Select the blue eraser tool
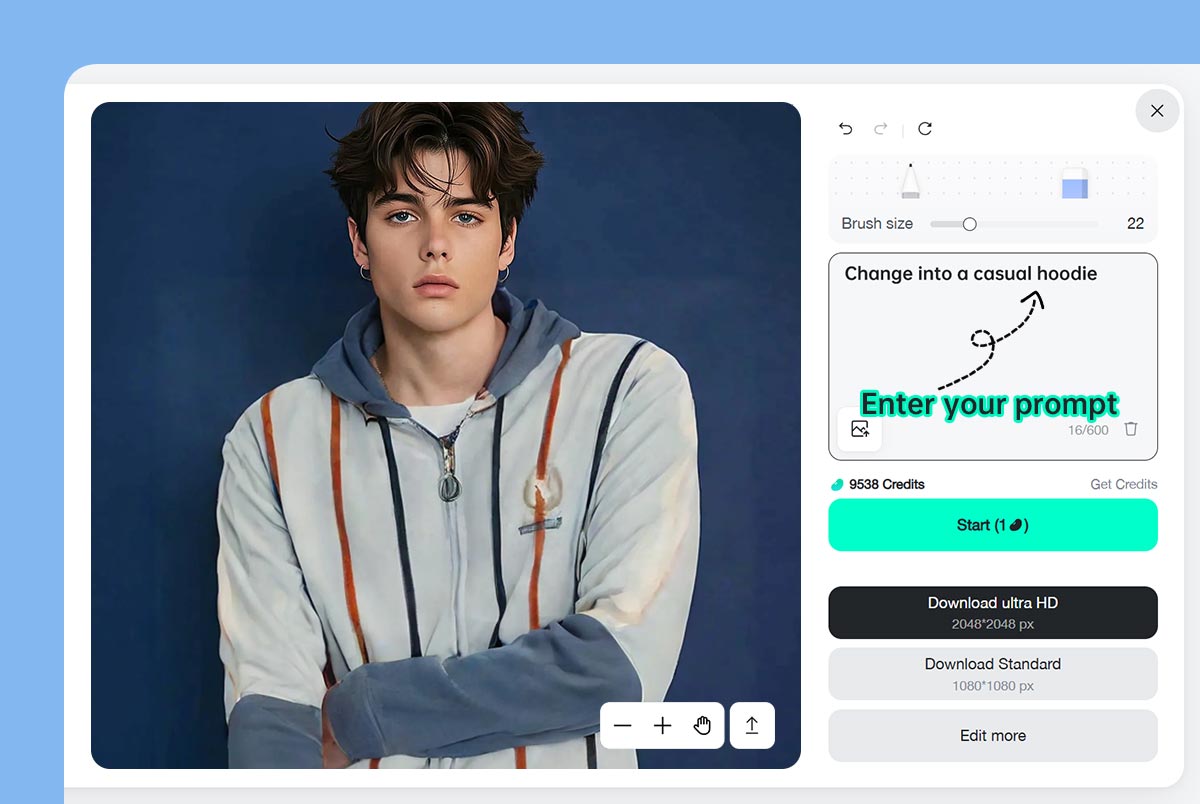 point(1075,183)
